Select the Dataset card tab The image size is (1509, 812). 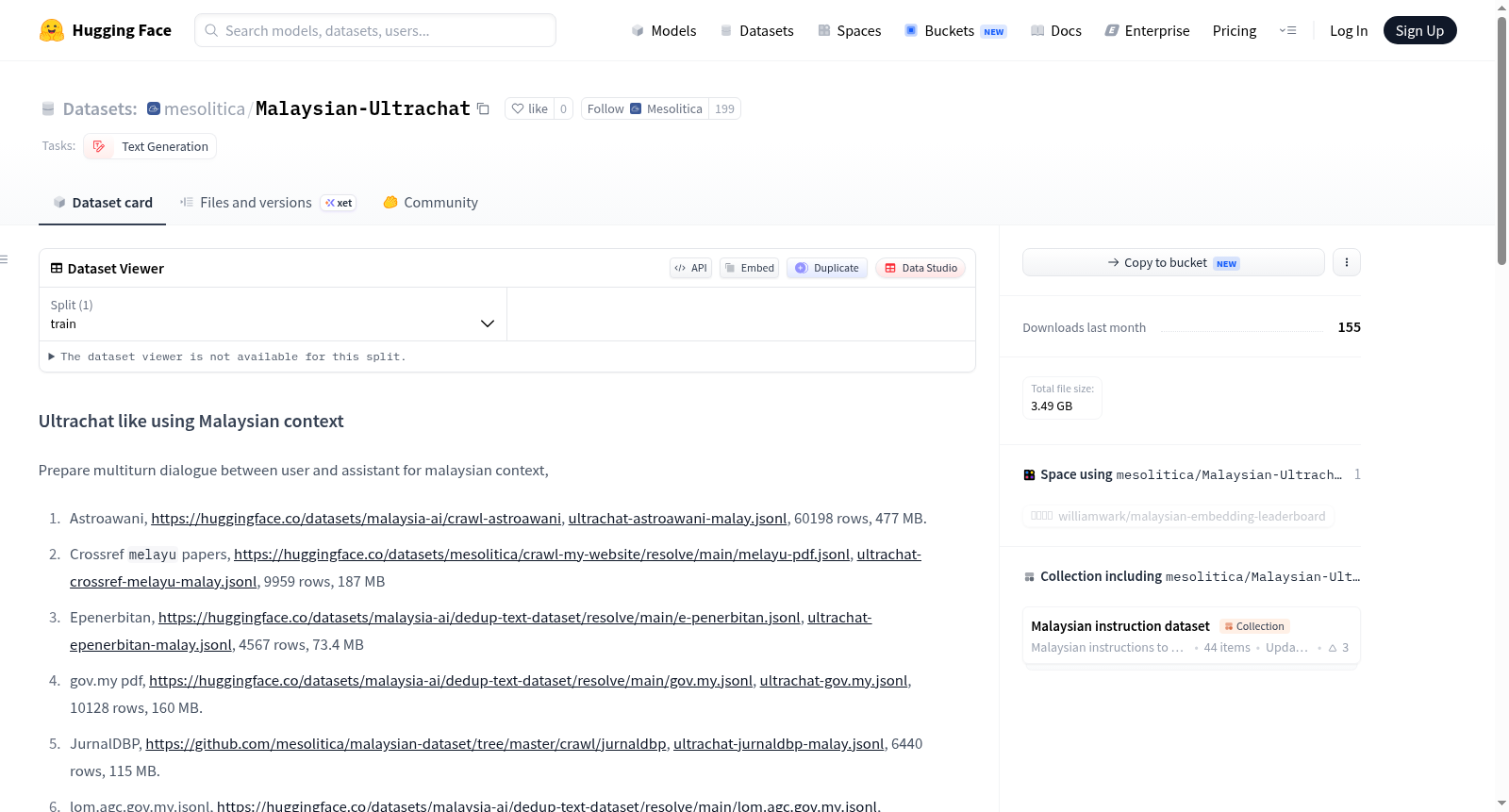tap(103, 203)
